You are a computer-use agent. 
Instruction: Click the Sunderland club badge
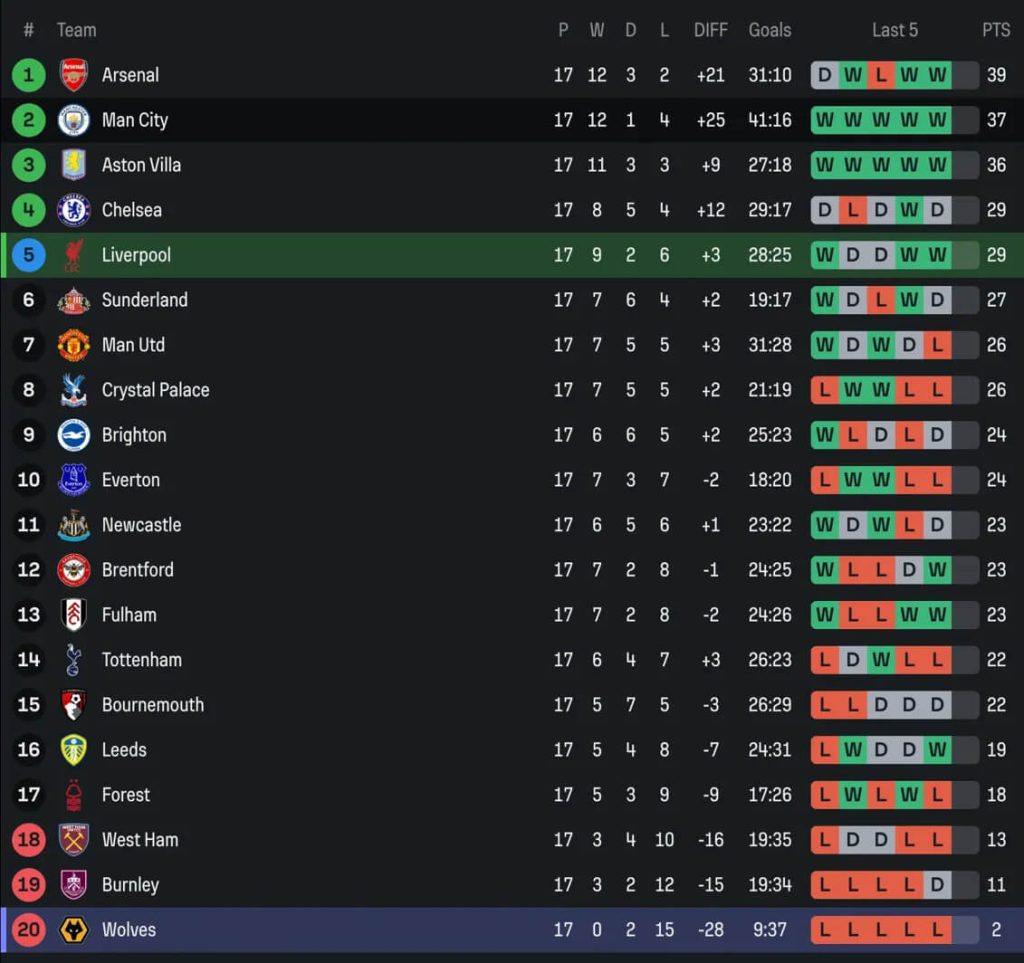point(74,300)
